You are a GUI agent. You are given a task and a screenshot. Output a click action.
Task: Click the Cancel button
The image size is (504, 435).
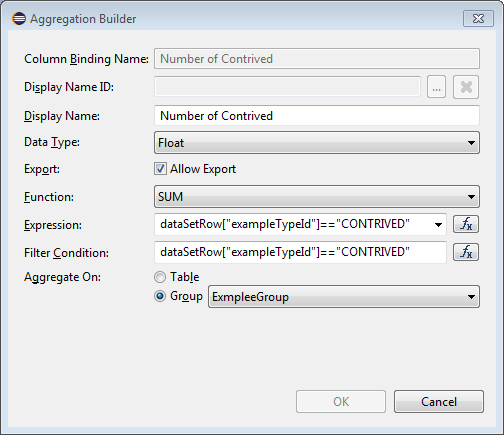[439, 402]
